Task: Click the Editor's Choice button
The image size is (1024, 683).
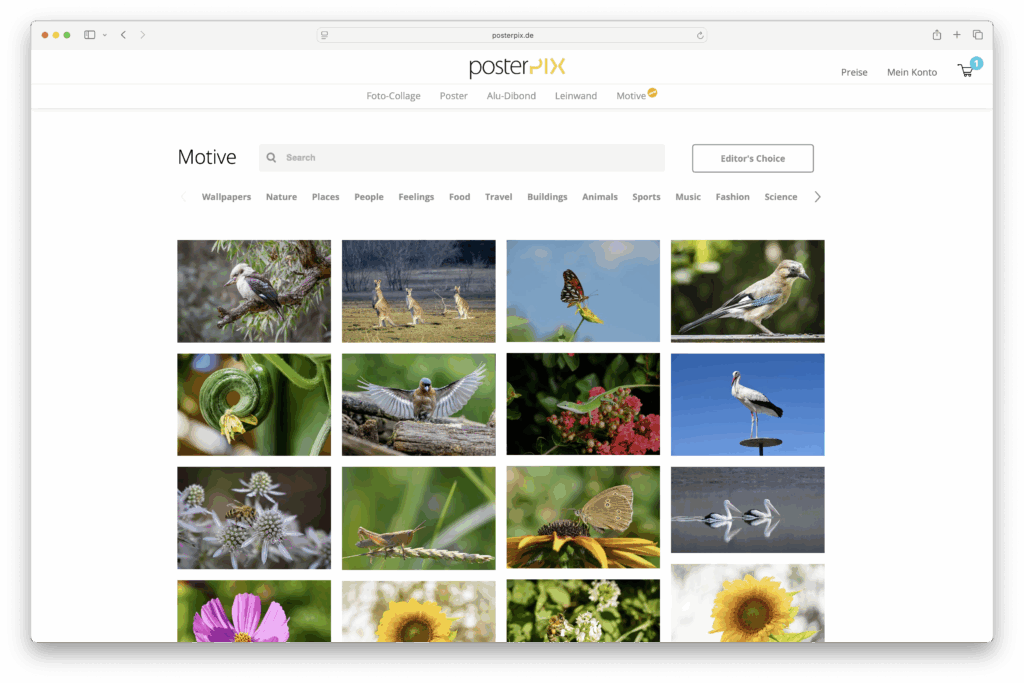Action: (x=752, y=158)
